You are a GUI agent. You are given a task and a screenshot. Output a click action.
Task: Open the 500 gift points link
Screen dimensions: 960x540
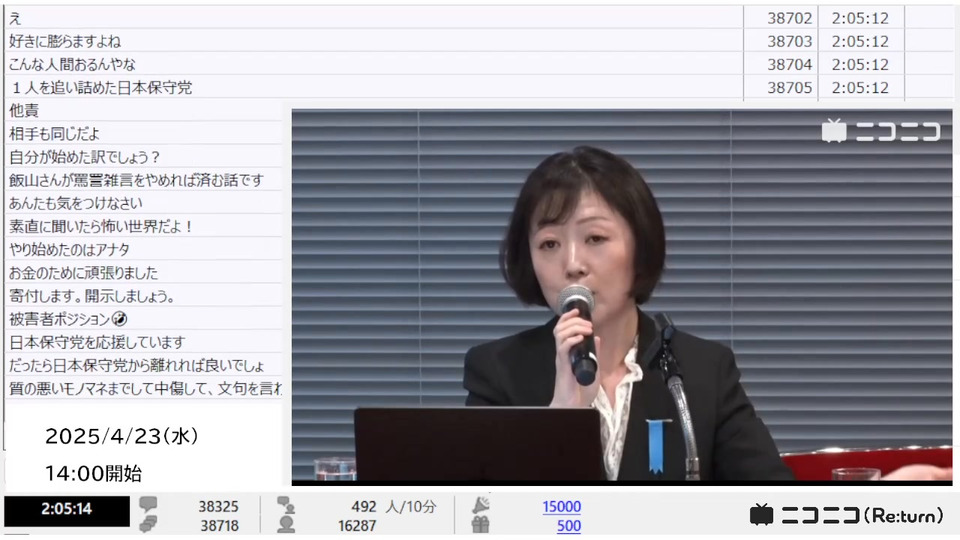point(569,525)
